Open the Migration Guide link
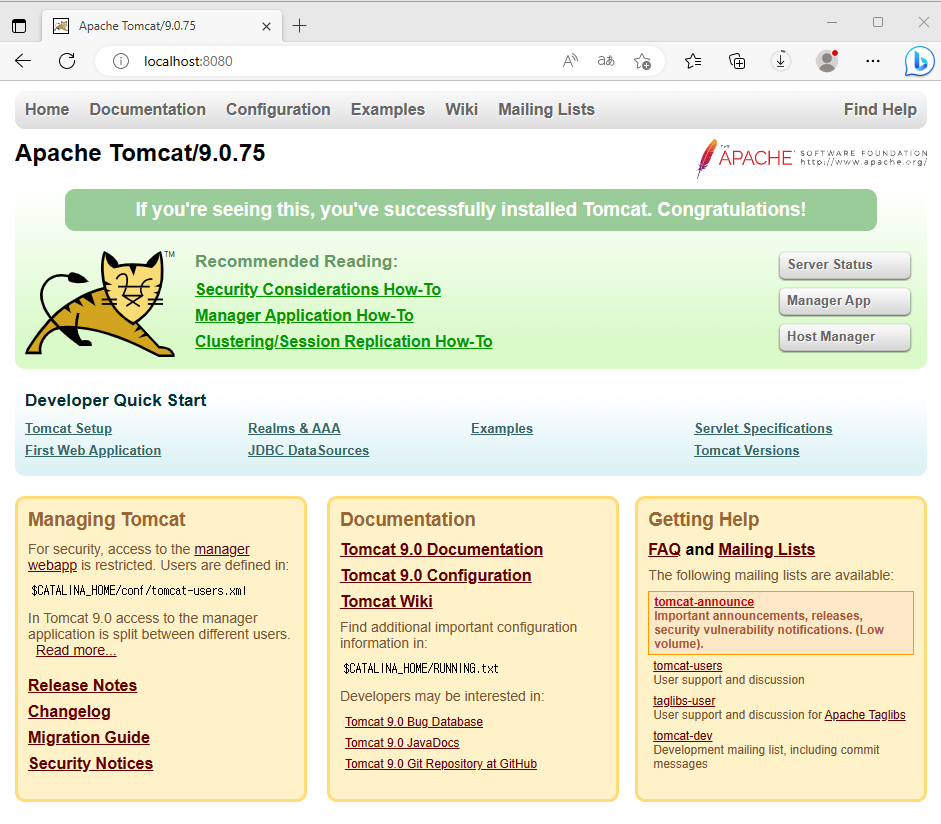The width and height of the screenshot is (941, 824). [x=89, y=738]
